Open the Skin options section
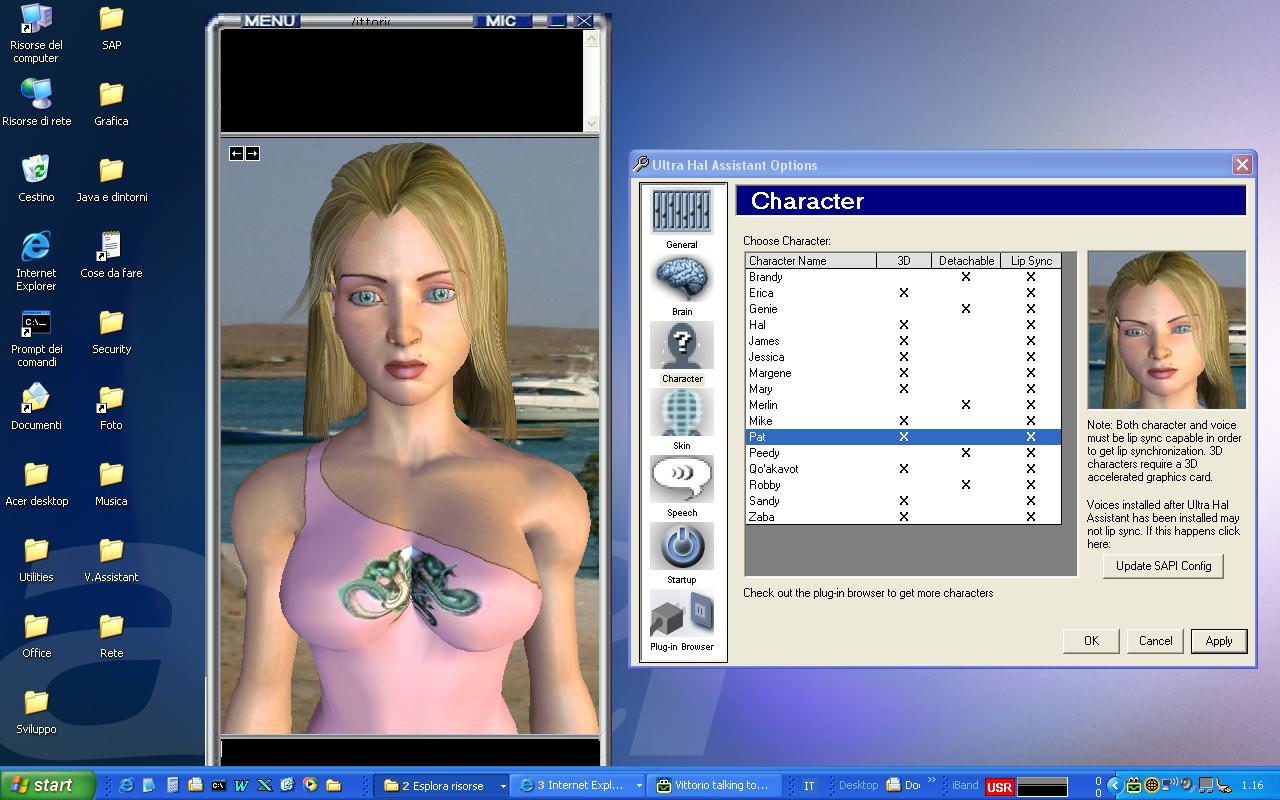 pos(682,419)
